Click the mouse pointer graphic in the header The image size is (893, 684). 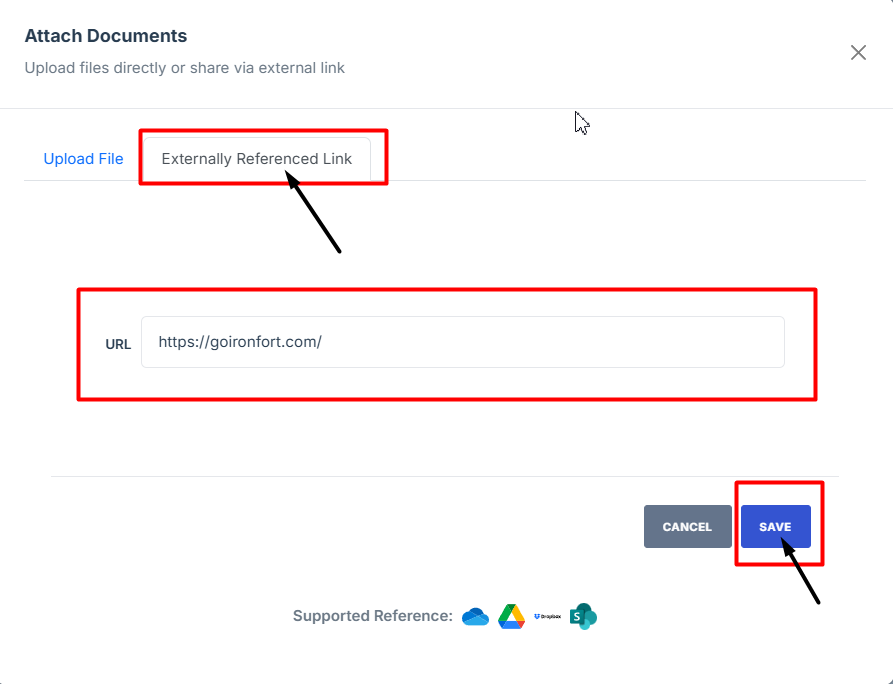click(581, 122)
